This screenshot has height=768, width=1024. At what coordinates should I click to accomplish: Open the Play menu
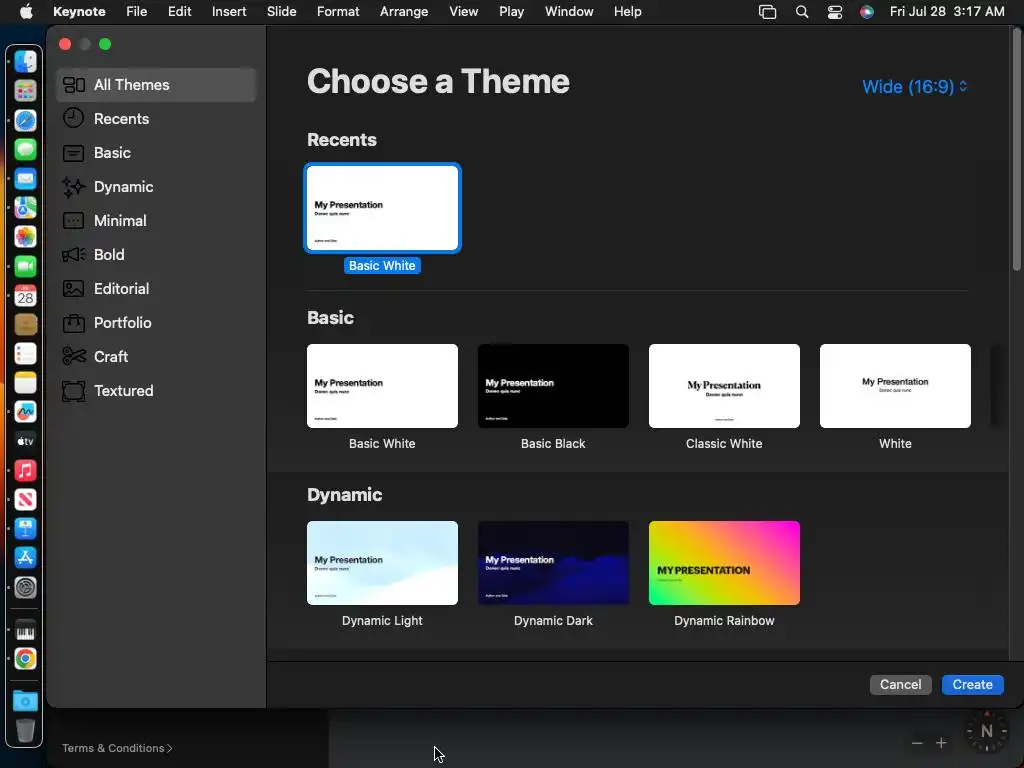pos(511,12)
